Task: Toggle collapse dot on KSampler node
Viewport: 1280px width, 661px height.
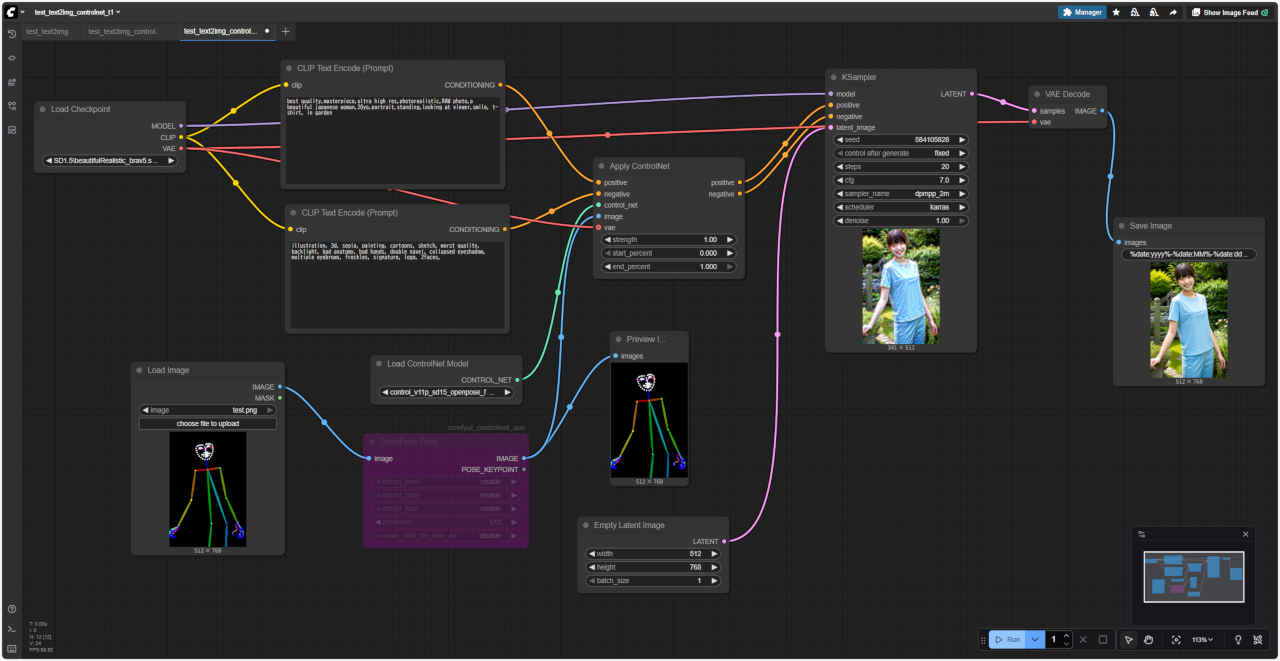Action: [x=833, y=77]
